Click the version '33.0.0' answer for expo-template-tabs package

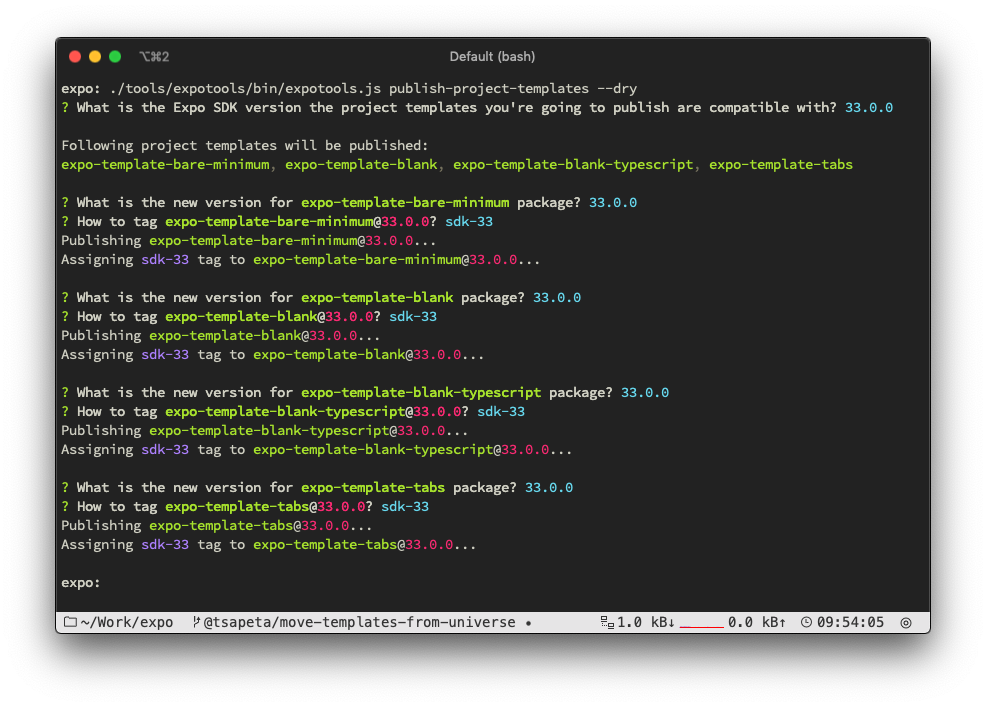[x=548, y=487]
